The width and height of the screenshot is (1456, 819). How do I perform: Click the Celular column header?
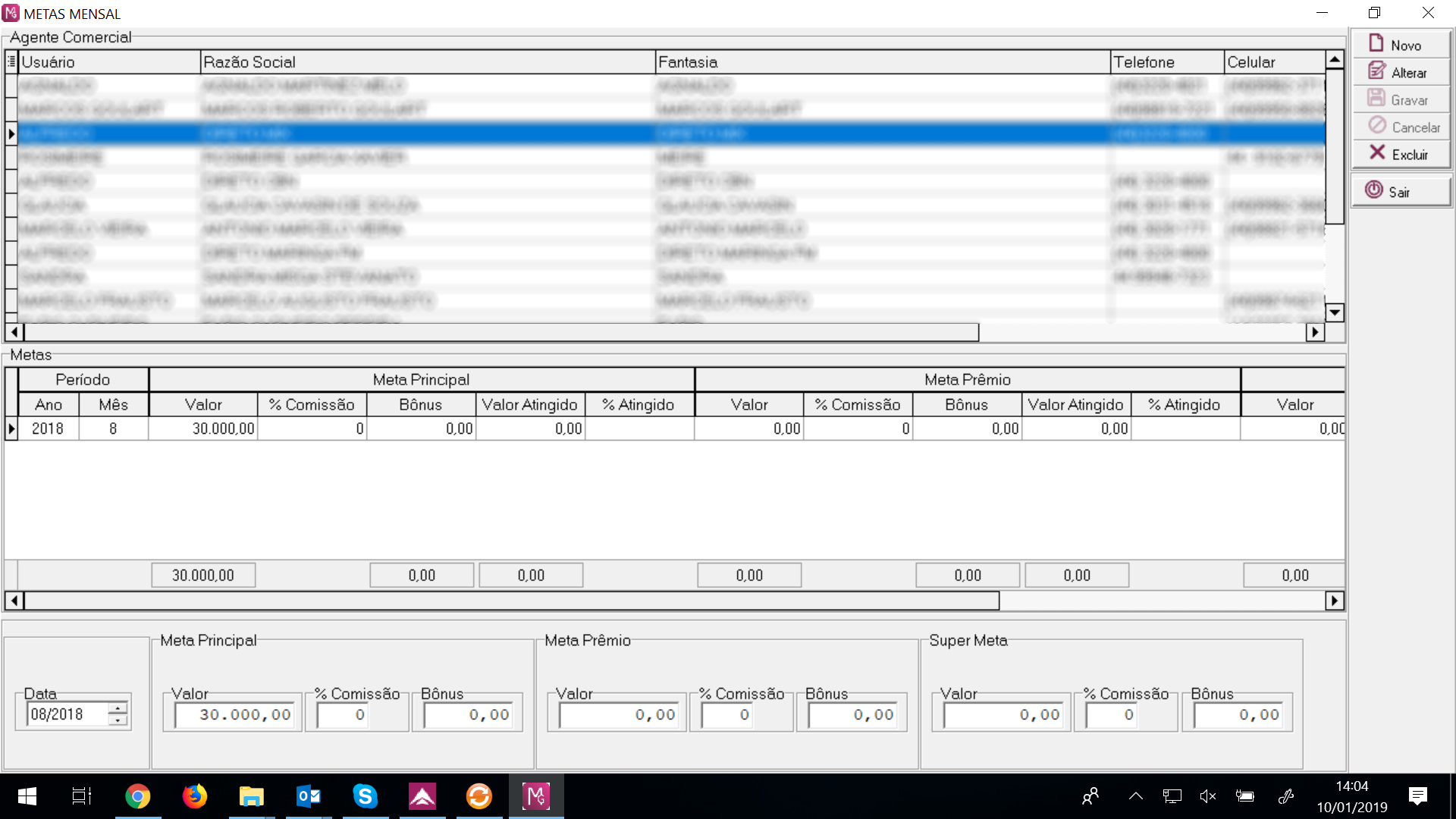coord(1275,62)
